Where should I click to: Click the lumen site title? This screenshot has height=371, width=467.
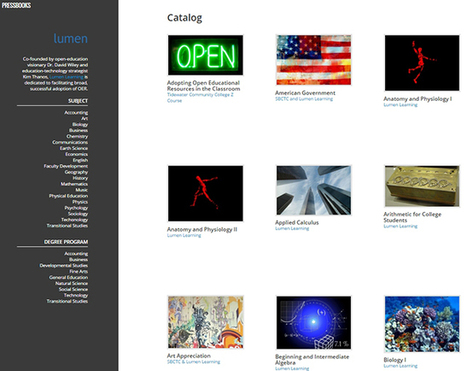70,38
